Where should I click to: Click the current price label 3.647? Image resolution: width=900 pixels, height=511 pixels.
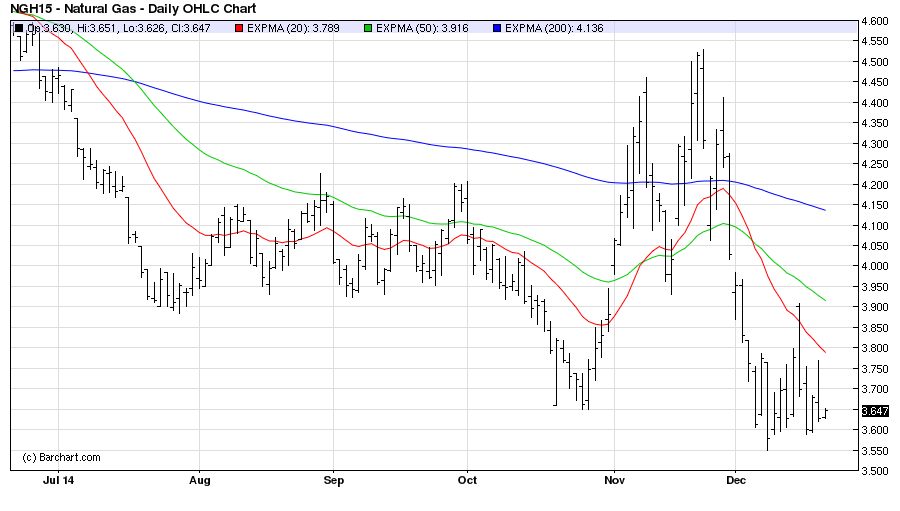click(874, 411)
